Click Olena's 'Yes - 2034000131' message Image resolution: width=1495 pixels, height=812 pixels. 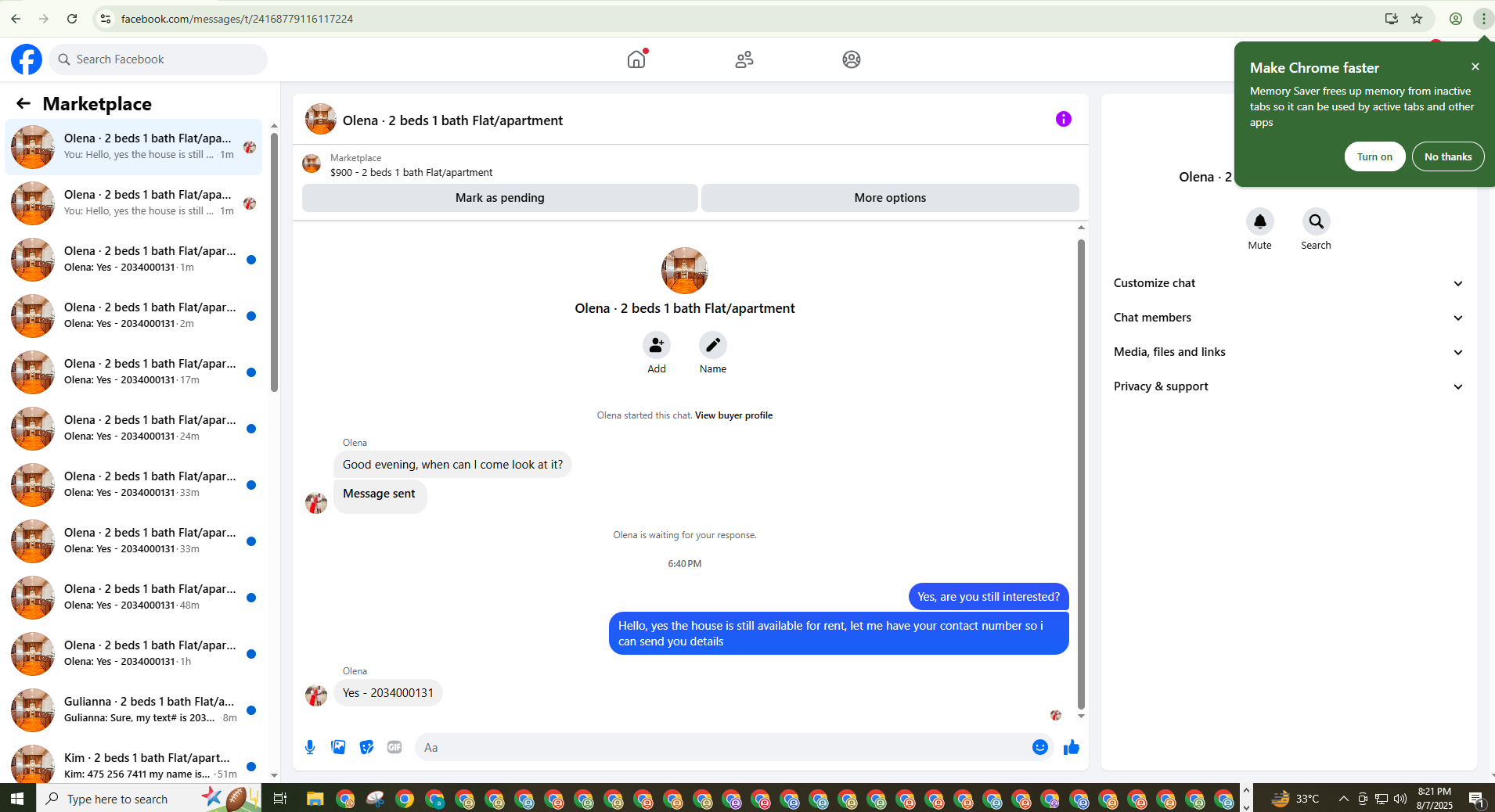[388, 693]
